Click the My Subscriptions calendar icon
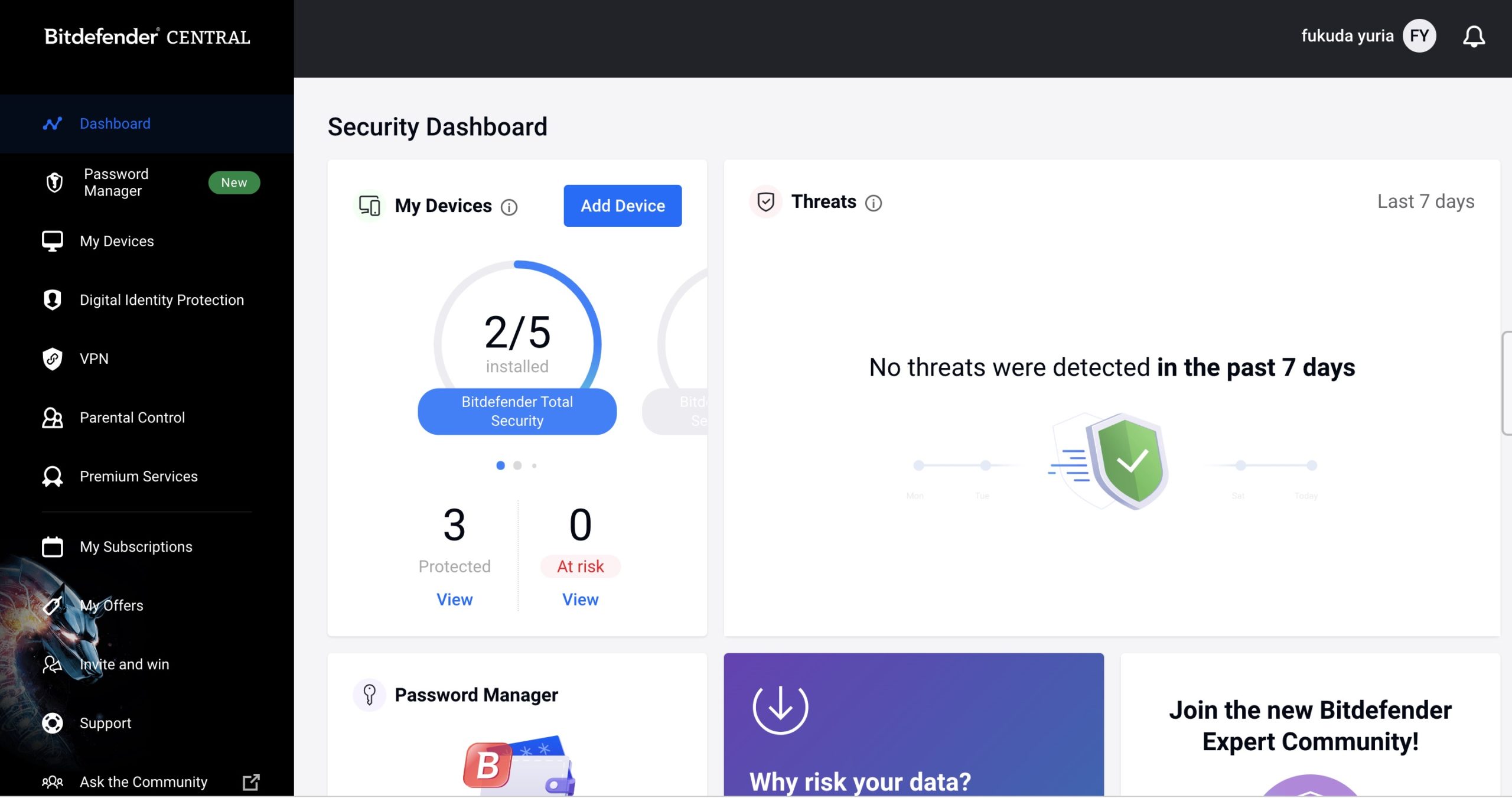1512x798 pixels. coord(53,546)
